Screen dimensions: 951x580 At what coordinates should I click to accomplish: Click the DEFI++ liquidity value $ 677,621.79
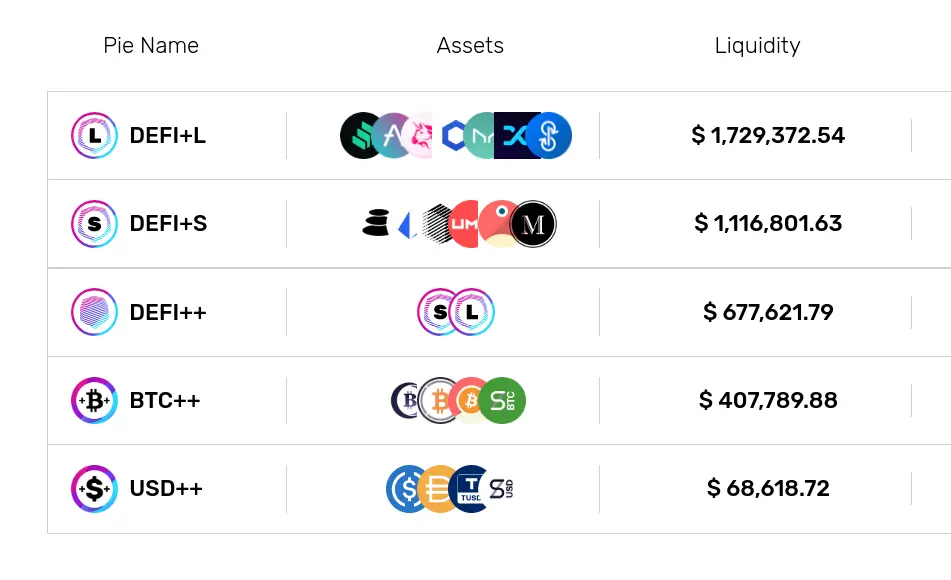768,312
